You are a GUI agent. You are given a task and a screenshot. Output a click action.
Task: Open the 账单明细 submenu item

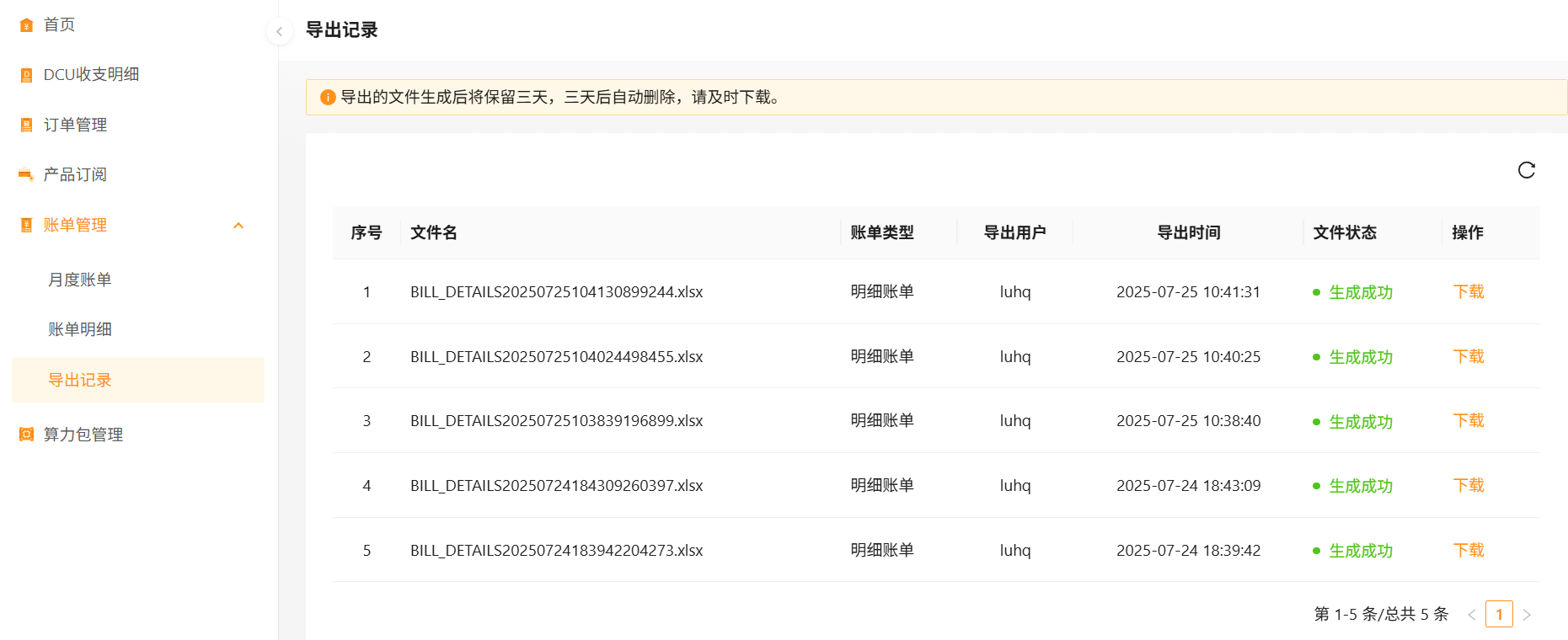(x=80, y=329)
